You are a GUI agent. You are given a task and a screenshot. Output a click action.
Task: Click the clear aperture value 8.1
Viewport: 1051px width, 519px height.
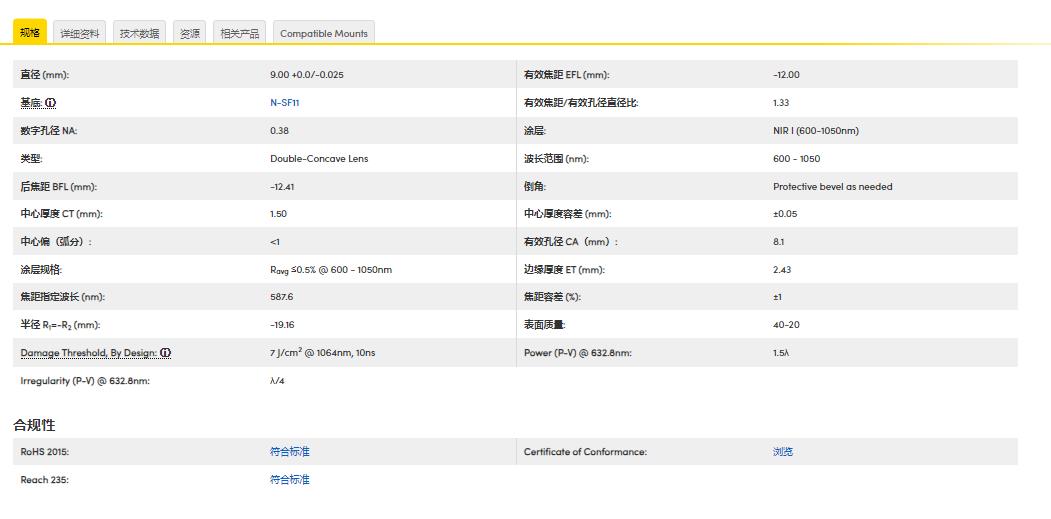point(778,241)
